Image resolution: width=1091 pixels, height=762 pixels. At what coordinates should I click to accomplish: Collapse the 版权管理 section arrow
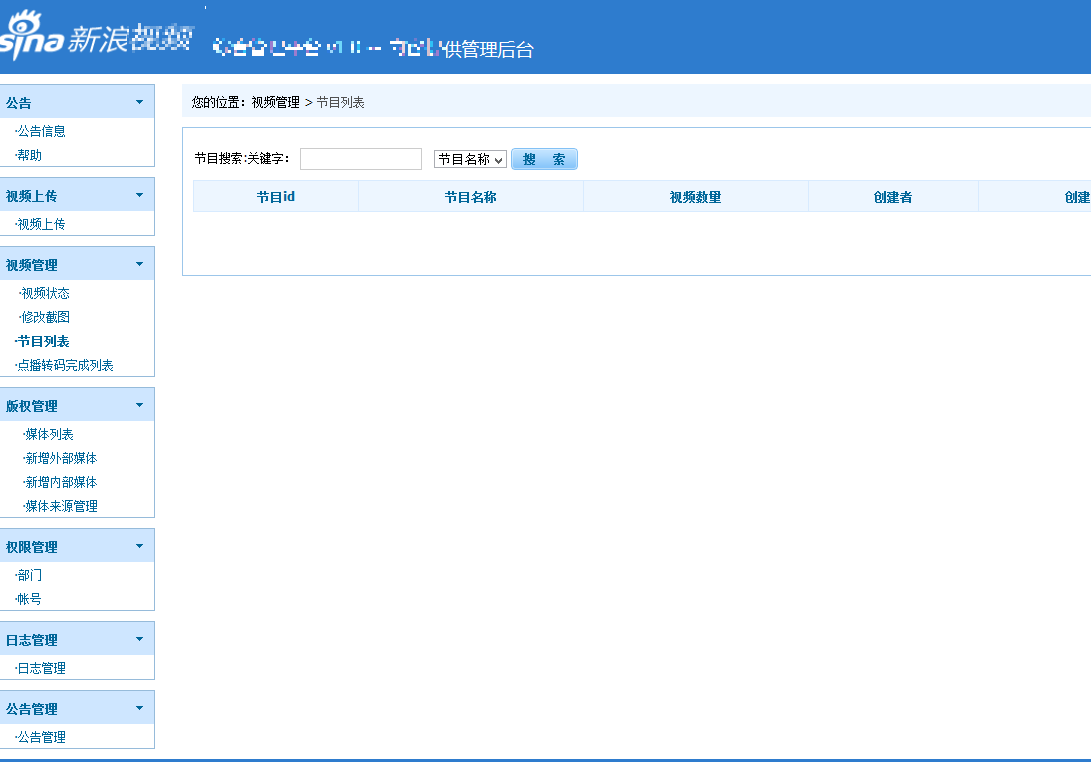[x=139, y=405]
